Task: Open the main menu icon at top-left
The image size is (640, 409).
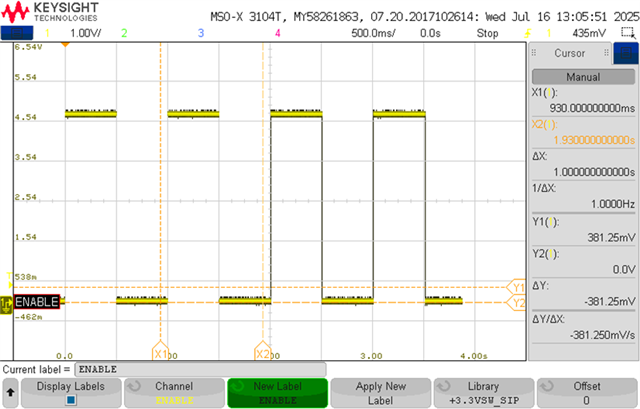Action: point(17,33)
